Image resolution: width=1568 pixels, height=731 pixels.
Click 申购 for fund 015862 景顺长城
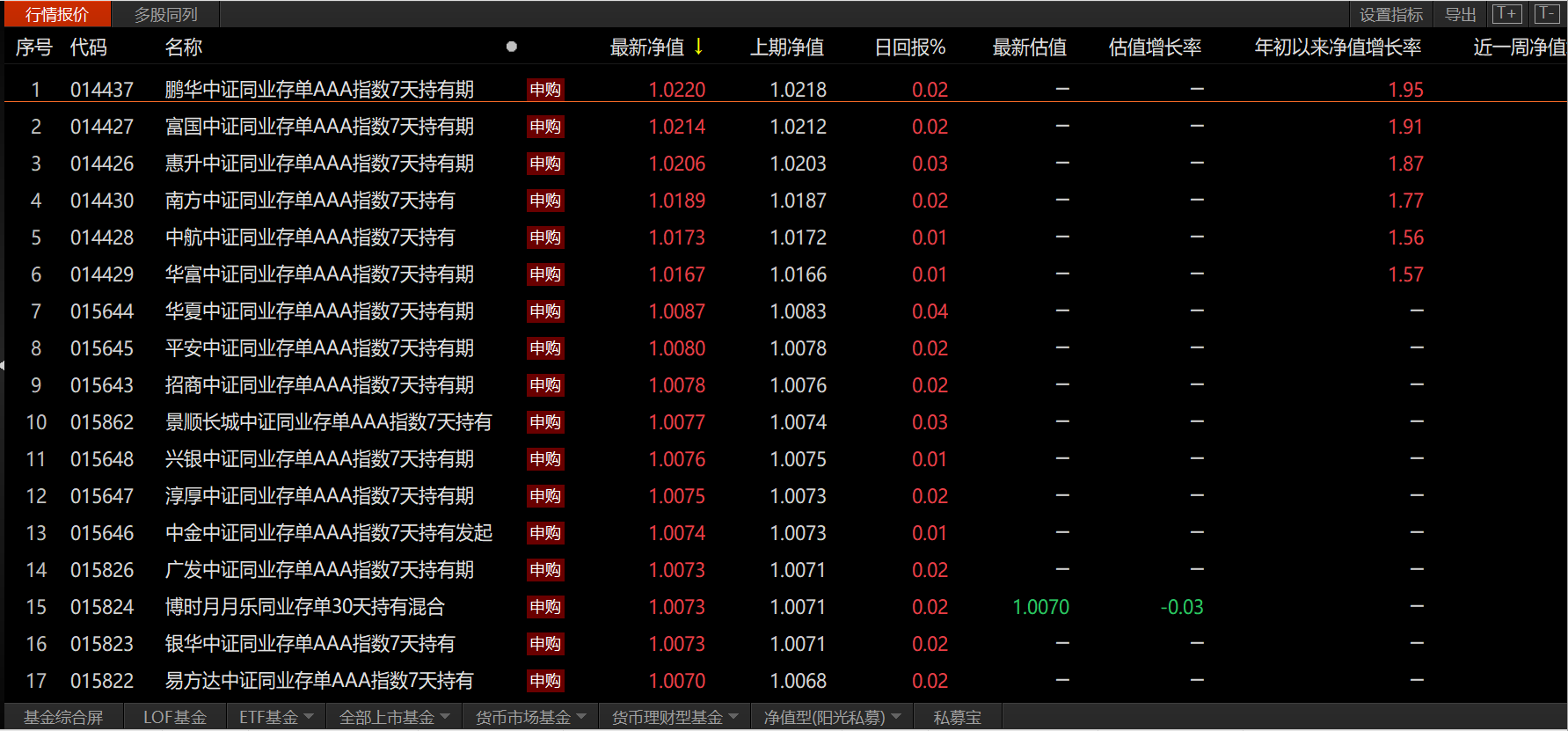pos(545,422)
